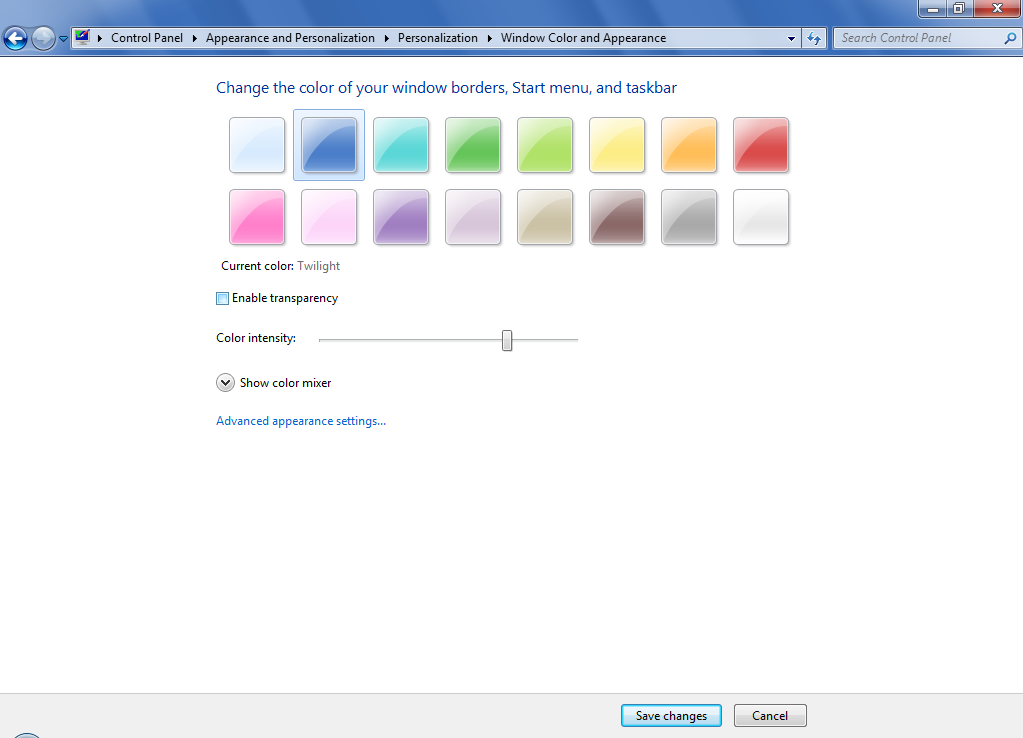Restore down the window
This screenshot has width=1023, height=738.
[959, 8]
